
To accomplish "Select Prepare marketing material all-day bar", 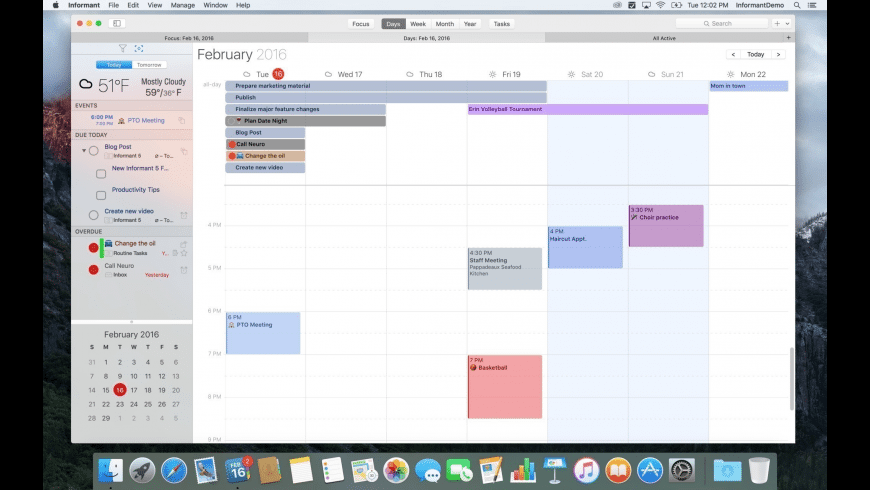I will 386,86.
